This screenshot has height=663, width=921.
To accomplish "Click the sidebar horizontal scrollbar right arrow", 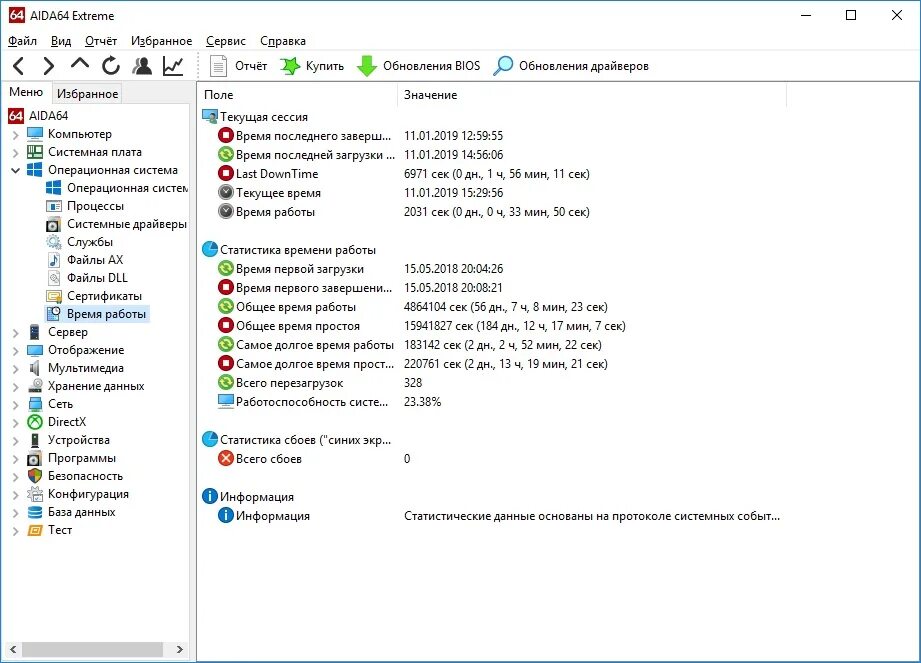I will 180,649.
